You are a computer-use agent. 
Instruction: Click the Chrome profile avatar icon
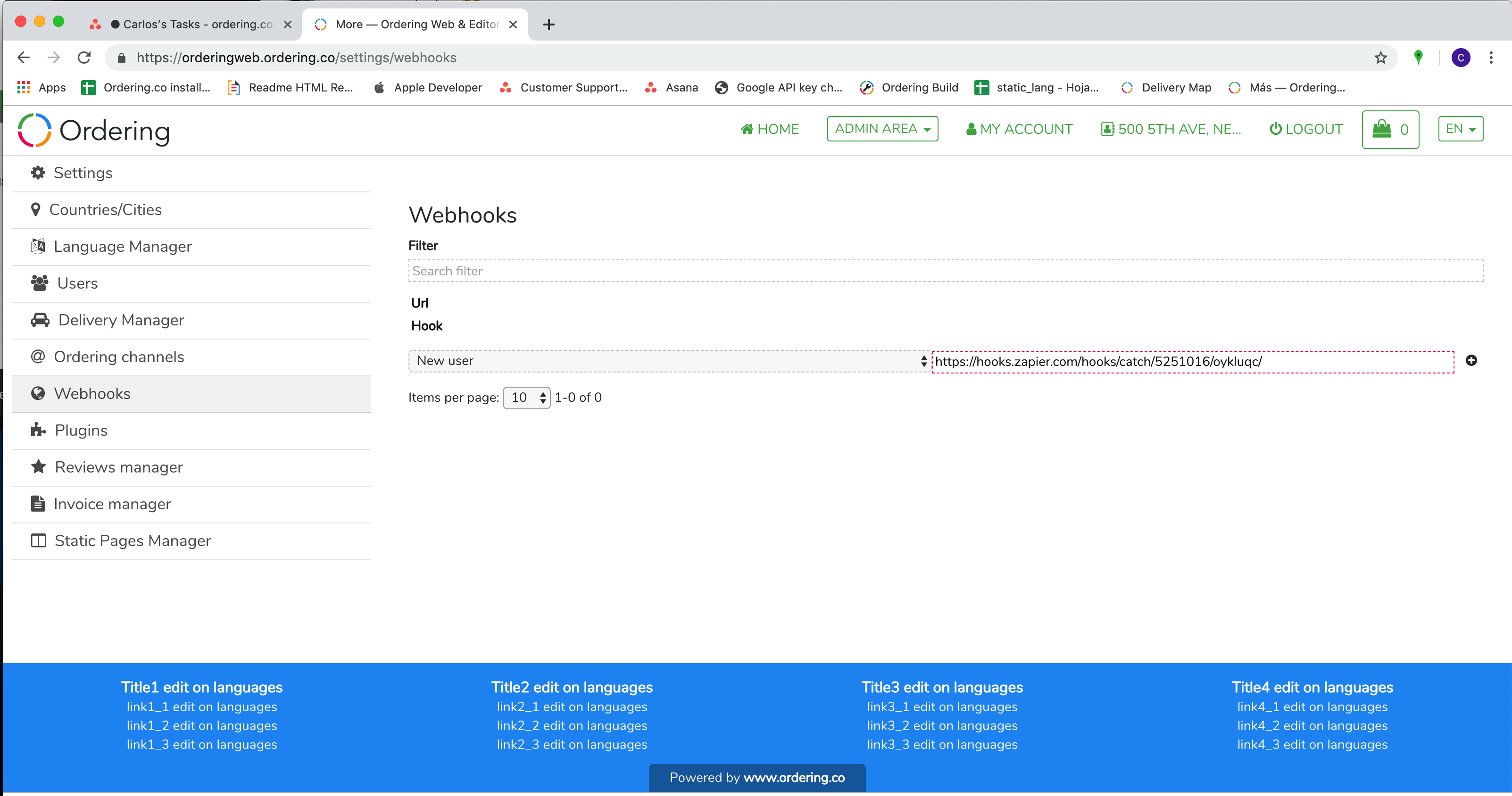1460,58
